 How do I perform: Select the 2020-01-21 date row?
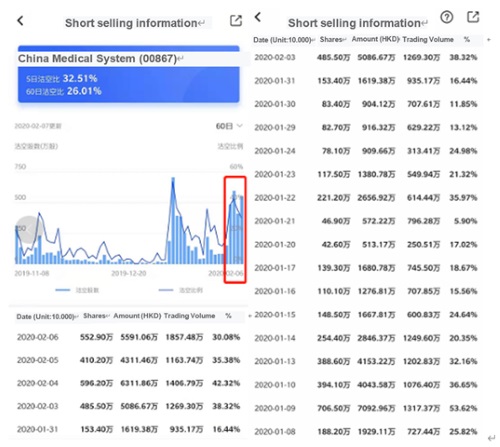point(366,221)
